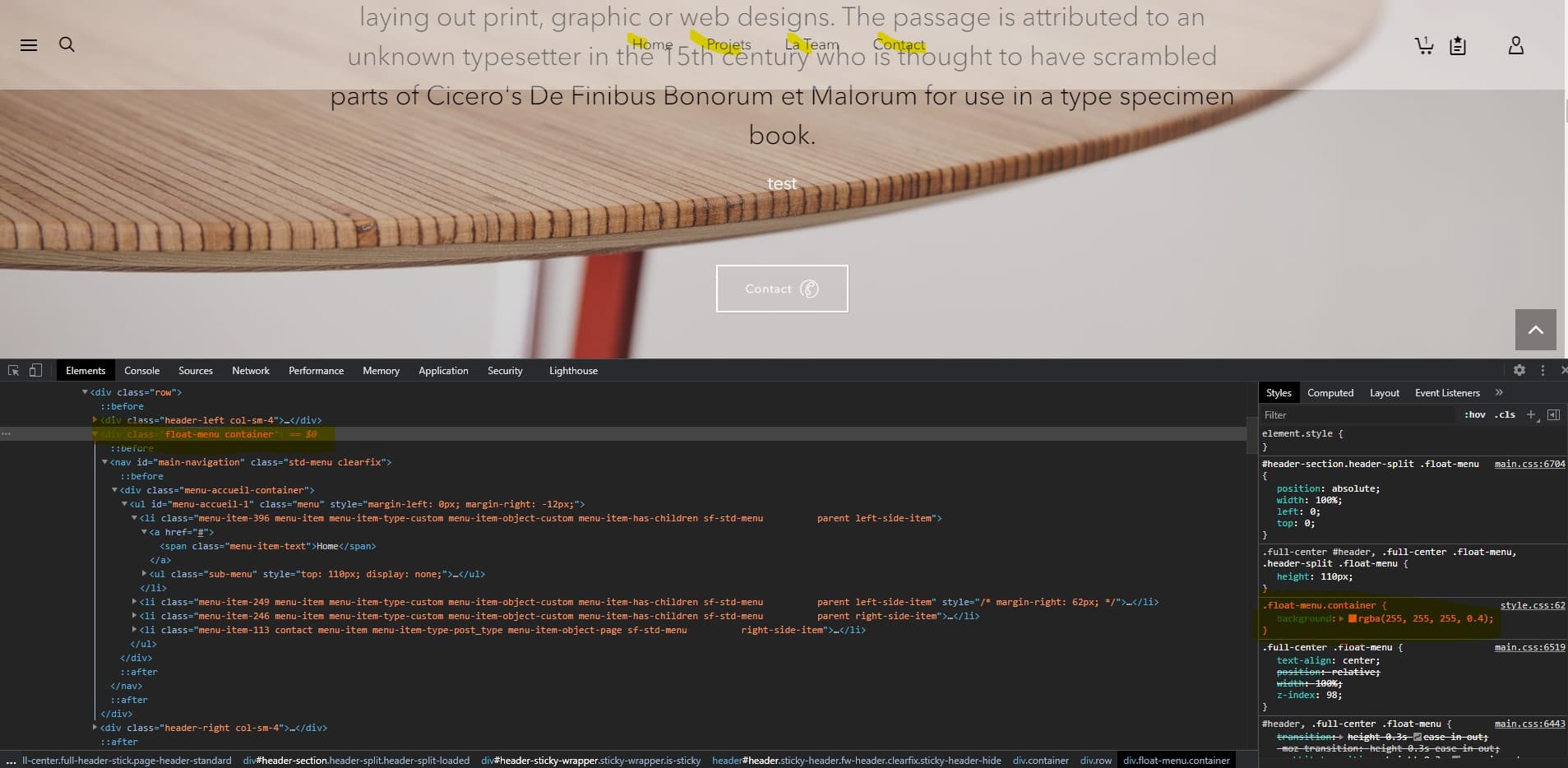This screenshot has width=1568, height=768.
Task: Switch to the Console tab
Action: (141, 370)
